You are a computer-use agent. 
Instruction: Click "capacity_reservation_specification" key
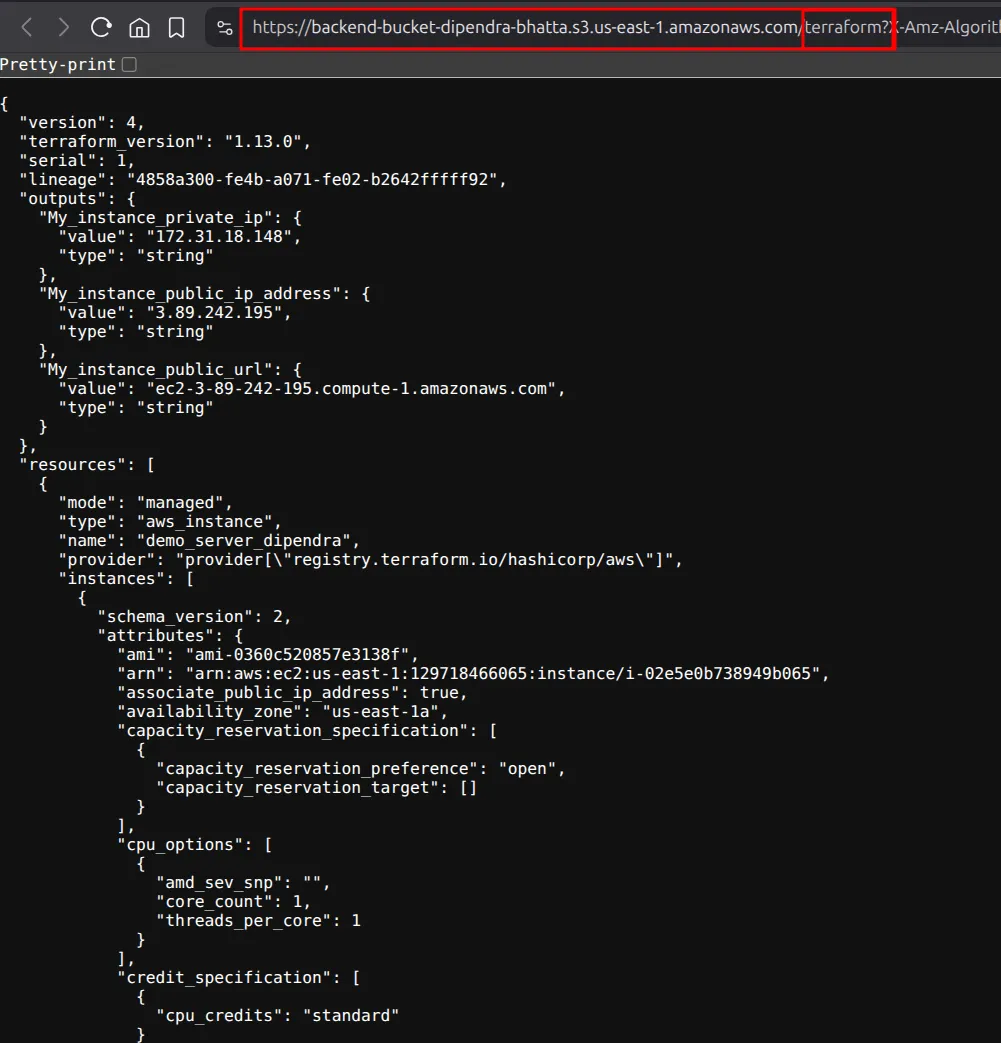292,730
